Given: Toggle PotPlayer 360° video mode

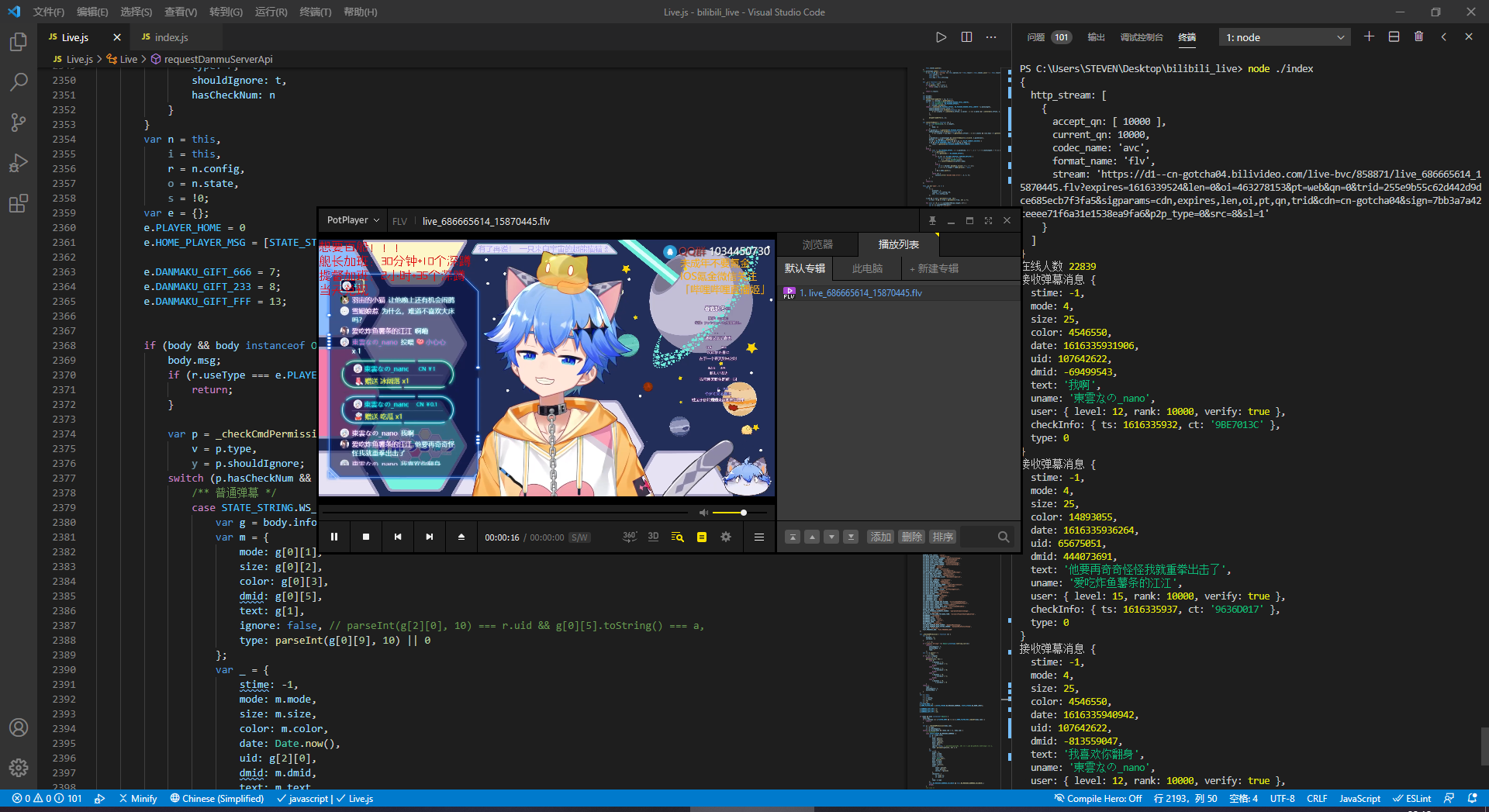Looking at the screenshot, I should 629,537.
